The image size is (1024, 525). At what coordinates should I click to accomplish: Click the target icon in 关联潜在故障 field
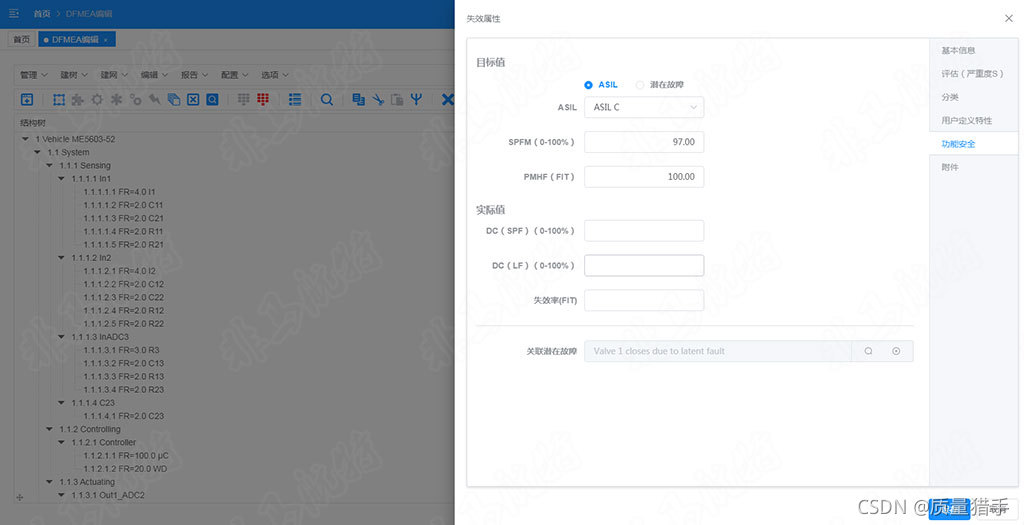click(896, 351)
